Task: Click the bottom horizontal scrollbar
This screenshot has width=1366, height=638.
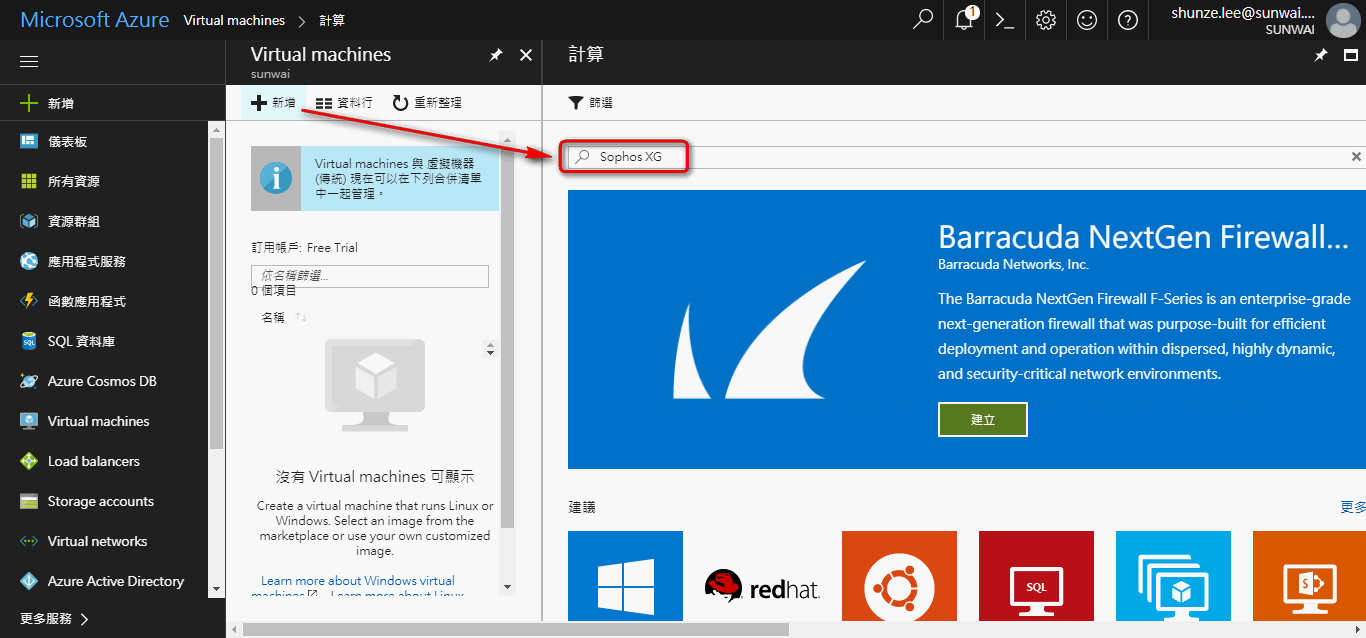Action: (x=515, y=629)
